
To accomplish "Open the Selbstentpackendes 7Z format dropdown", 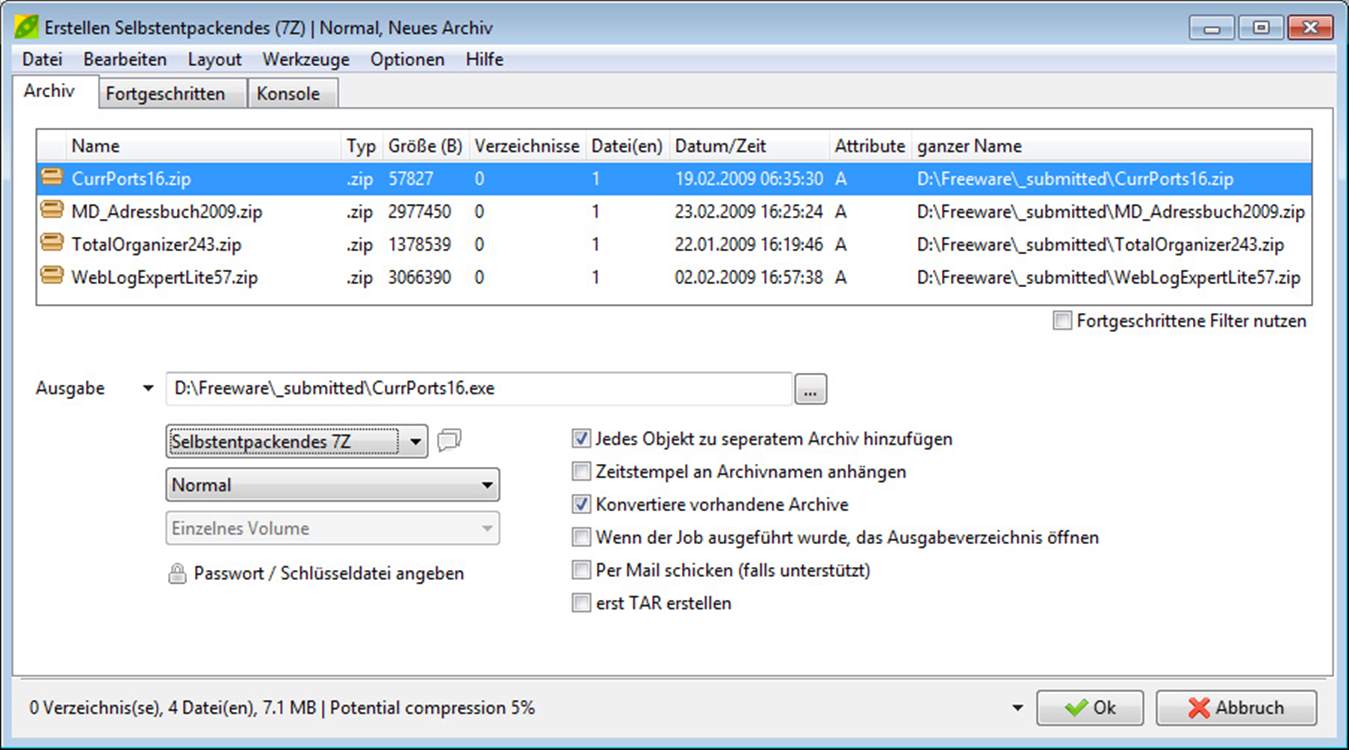I will (x=296, y=441).
